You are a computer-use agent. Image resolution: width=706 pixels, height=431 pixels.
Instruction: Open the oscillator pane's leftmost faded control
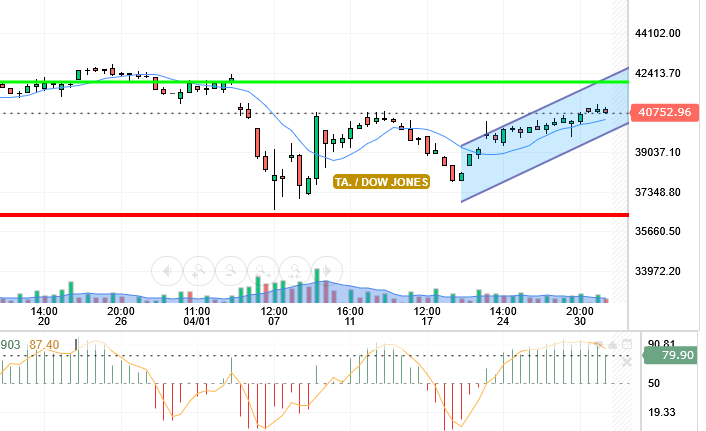coord(598,345)
